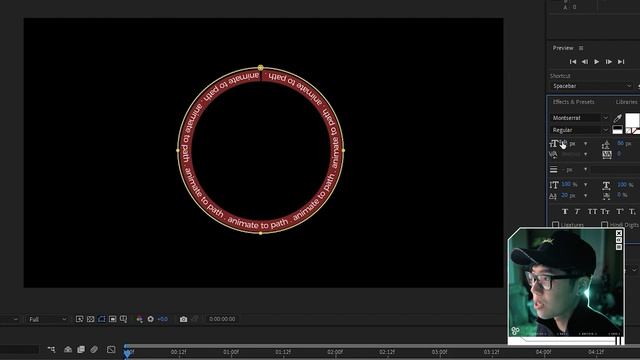
Task: Toggle Hide Shy Layers in timeline
Action: point(68,349)
